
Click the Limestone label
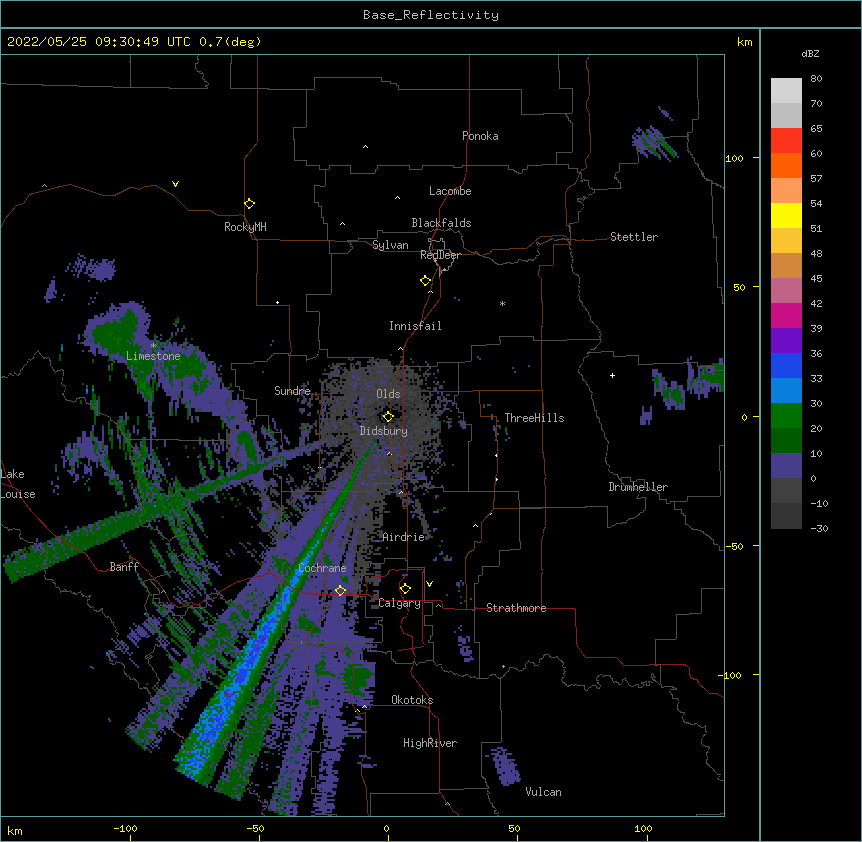(x=153, y=356)
